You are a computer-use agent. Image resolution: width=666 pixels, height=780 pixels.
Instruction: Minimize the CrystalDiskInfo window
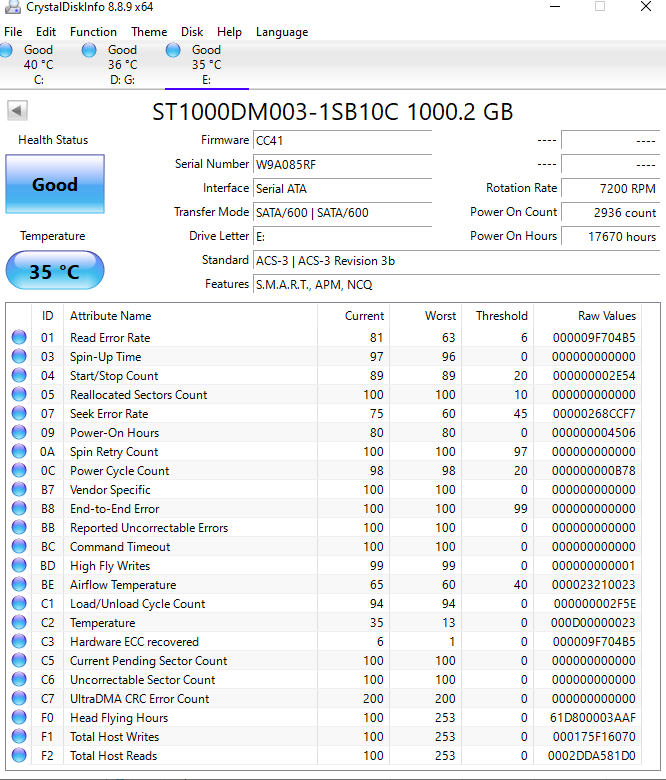tap(555, 7)
